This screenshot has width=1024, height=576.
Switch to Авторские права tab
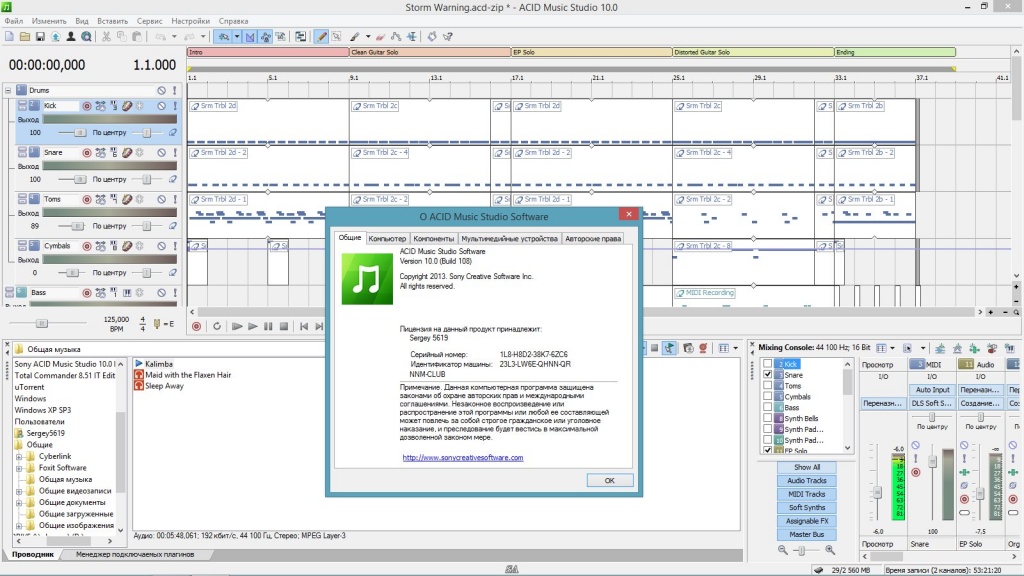click(593, 238)
